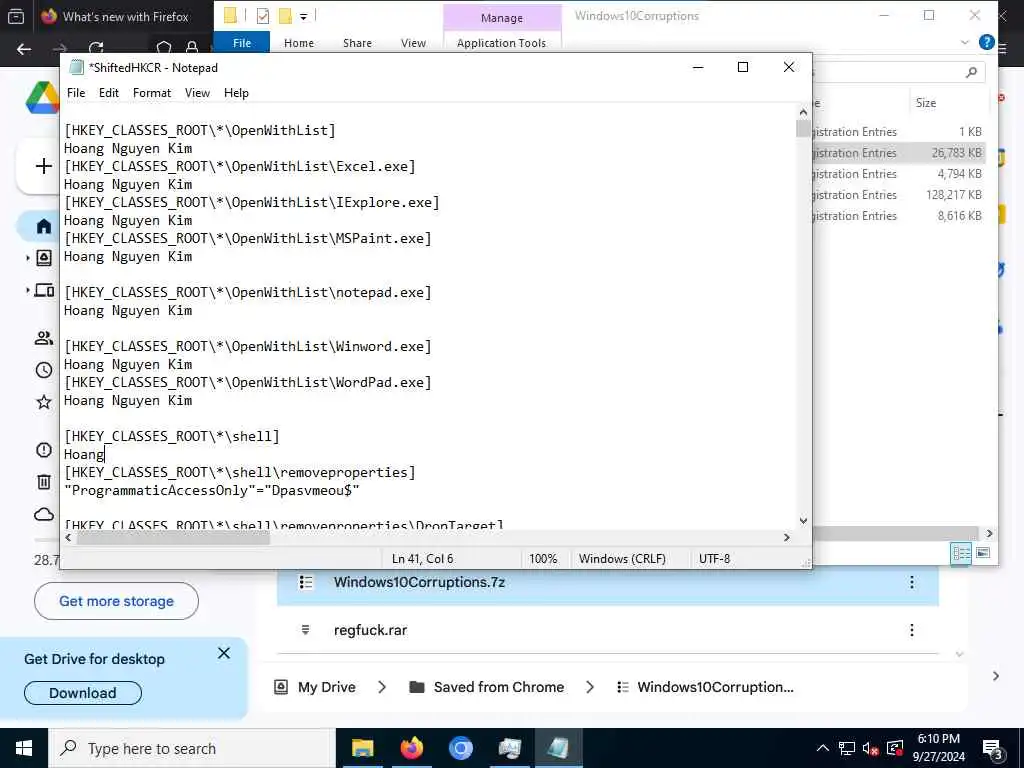Click Explorer horizontal scrollbar right arrow
This screenshot has height=768, width=1024.
click(989, 534)
